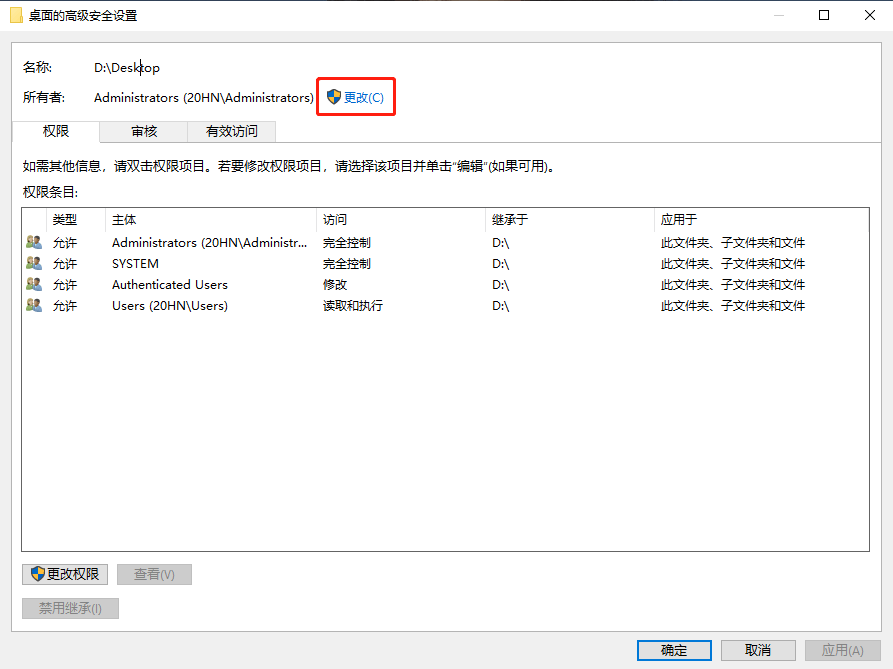
Task: Switch to the 有效访问 tab
Action: tap(231, 131)
